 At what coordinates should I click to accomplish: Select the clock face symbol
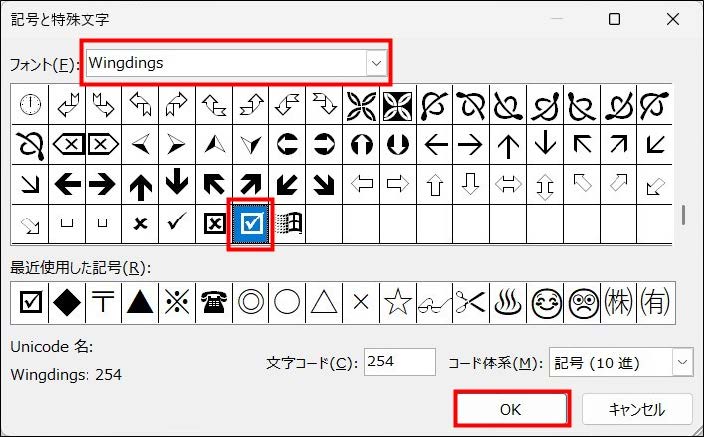coord(30,105)
